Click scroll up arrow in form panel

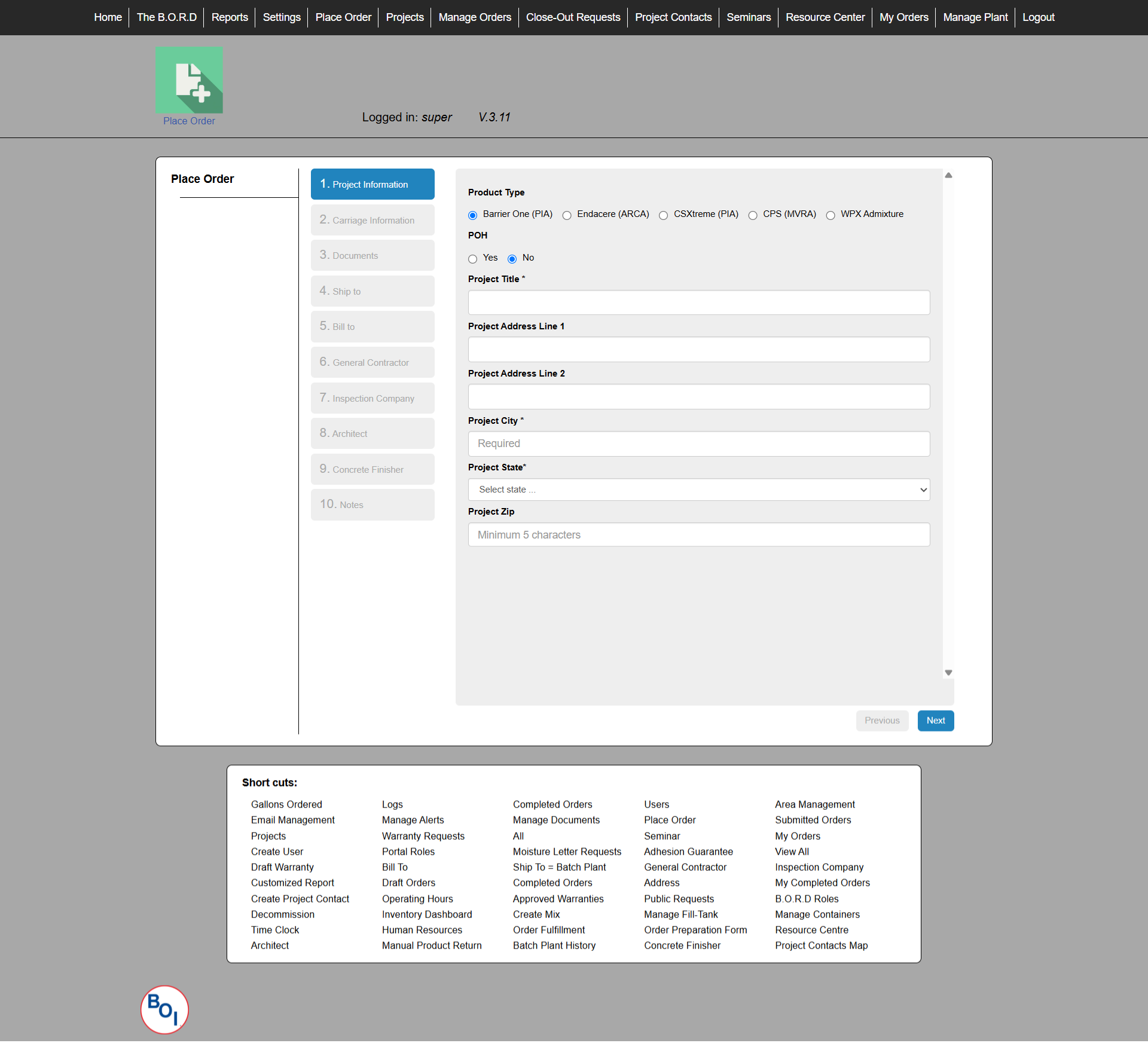tap(948, 175)
